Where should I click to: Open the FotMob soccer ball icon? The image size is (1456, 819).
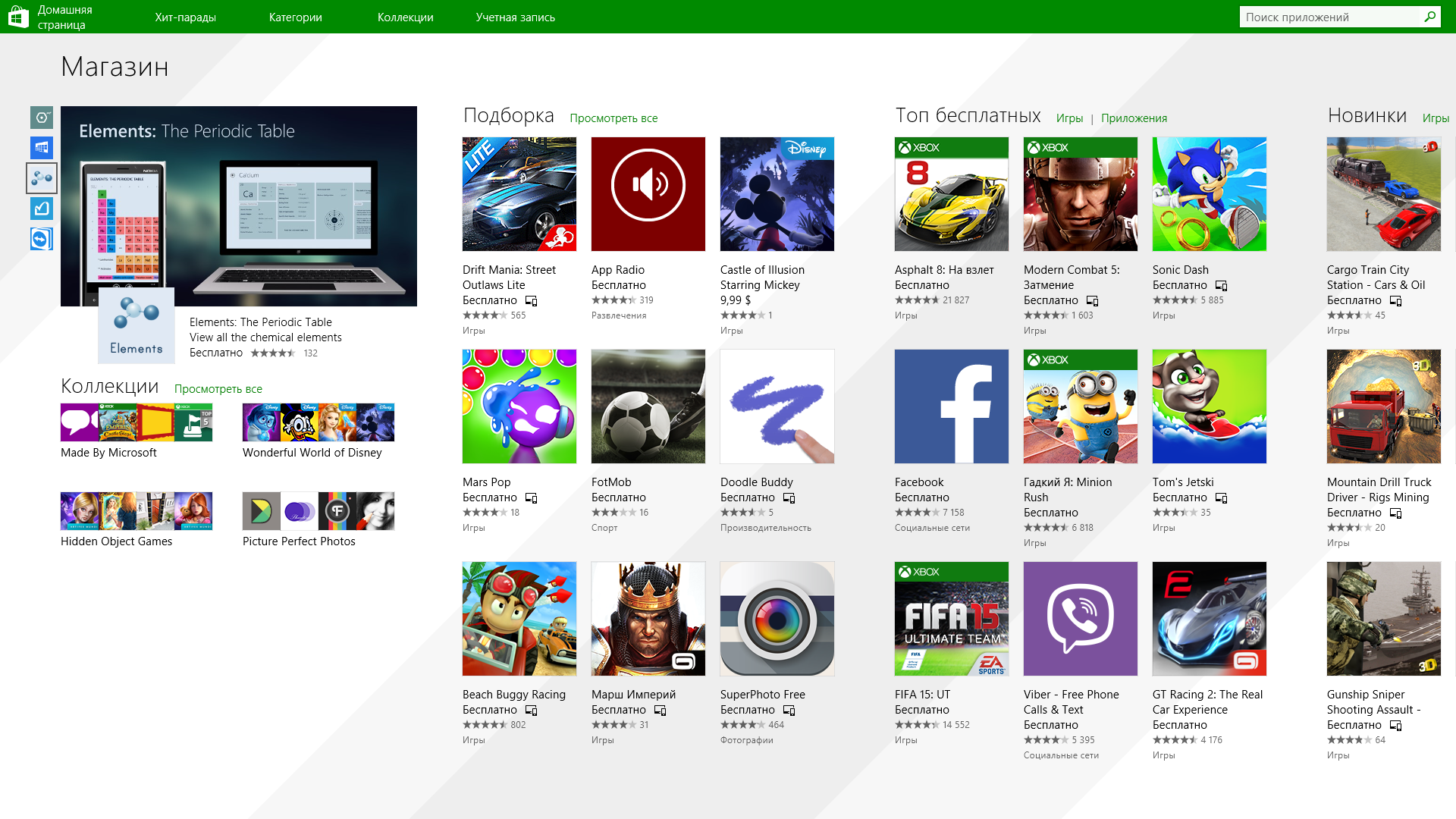(648, 406)
